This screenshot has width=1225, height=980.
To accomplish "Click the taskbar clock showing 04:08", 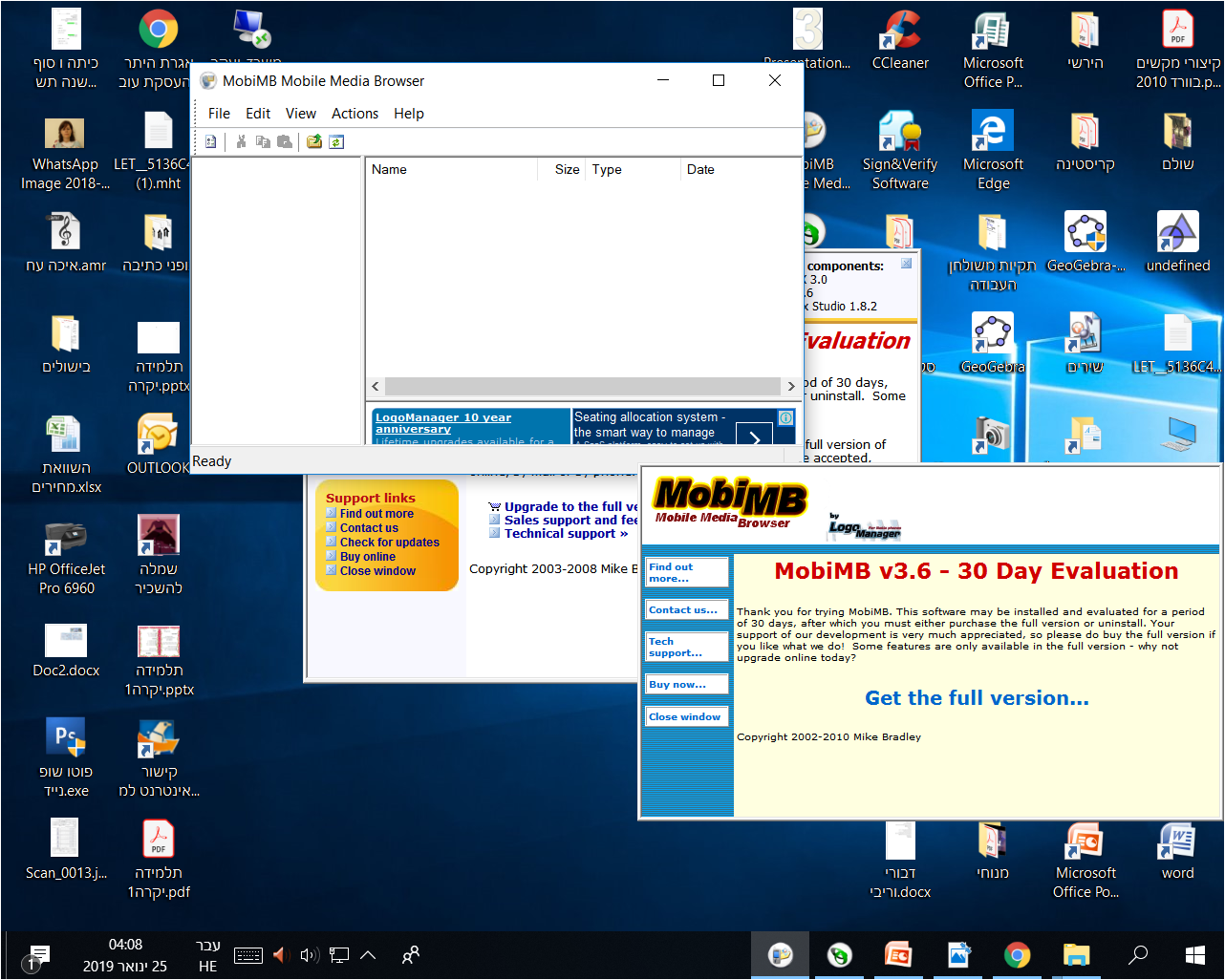I will click(125, 955).
